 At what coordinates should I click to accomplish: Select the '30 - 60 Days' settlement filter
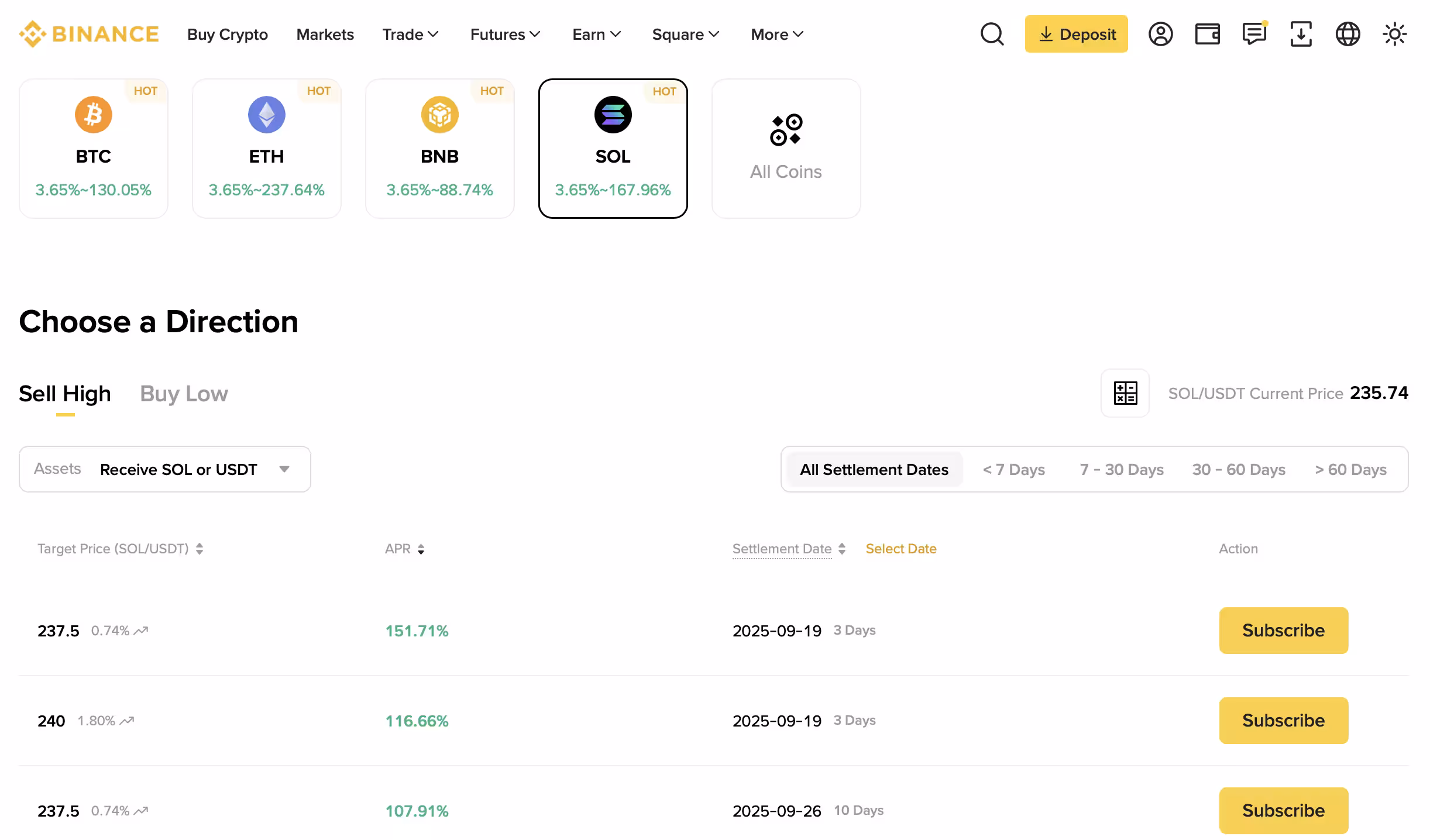point(1238,469)
